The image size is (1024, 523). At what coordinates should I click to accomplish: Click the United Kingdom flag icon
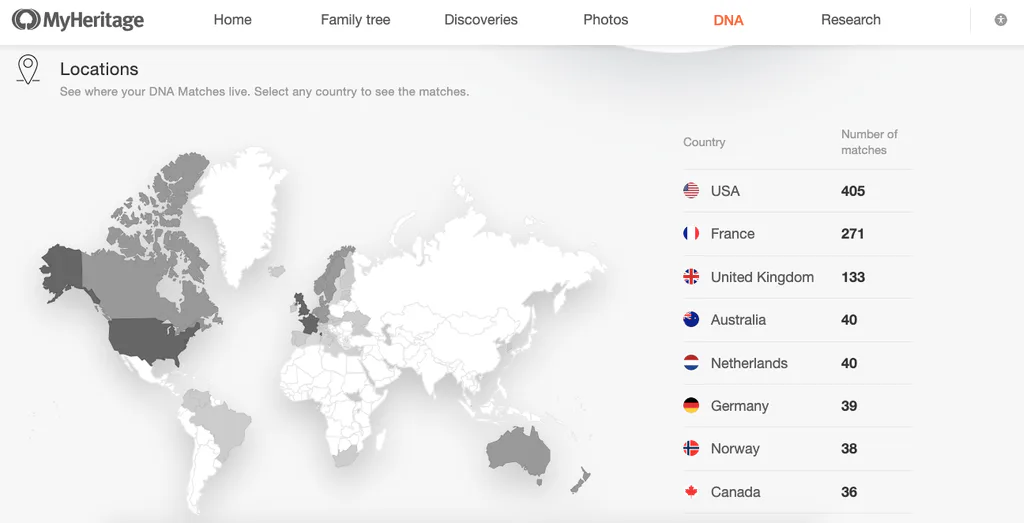click(x=691, y=277)
